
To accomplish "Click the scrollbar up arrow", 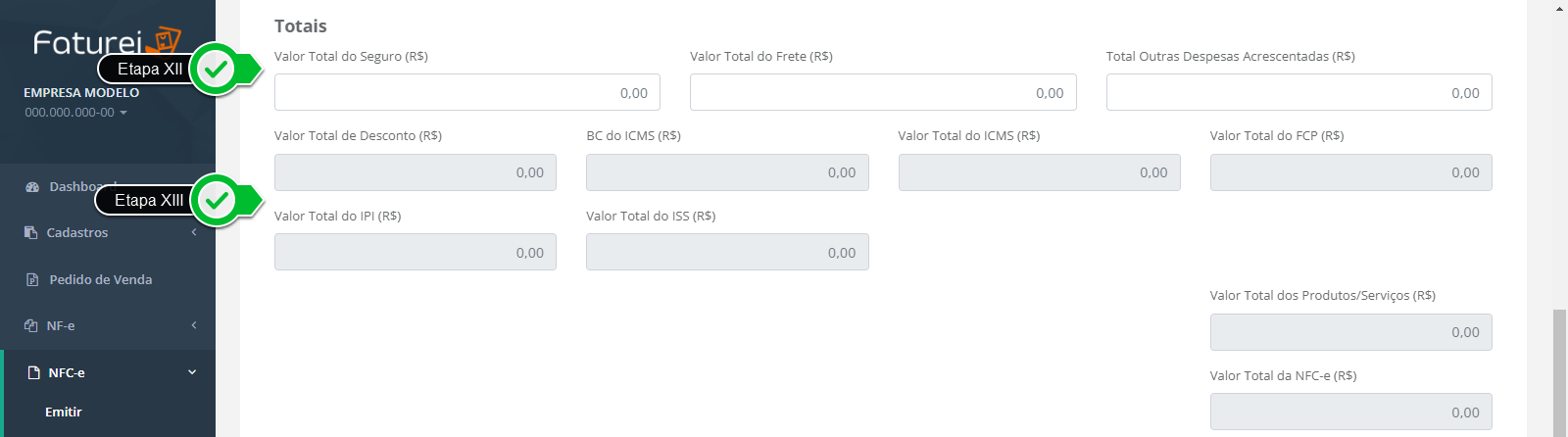I will click(x=1559, y=8).
